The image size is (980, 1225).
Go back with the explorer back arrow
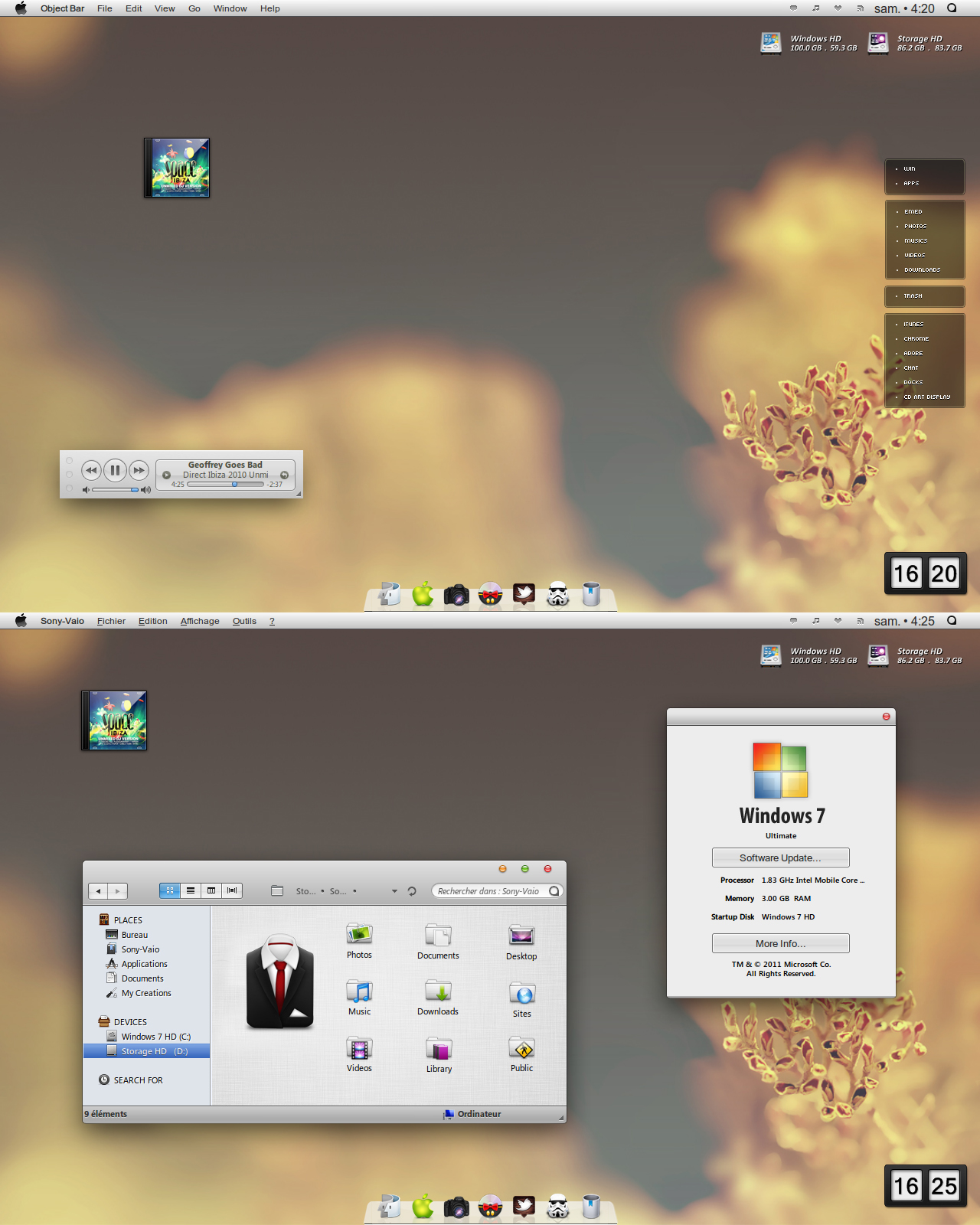tap(98, 890)
